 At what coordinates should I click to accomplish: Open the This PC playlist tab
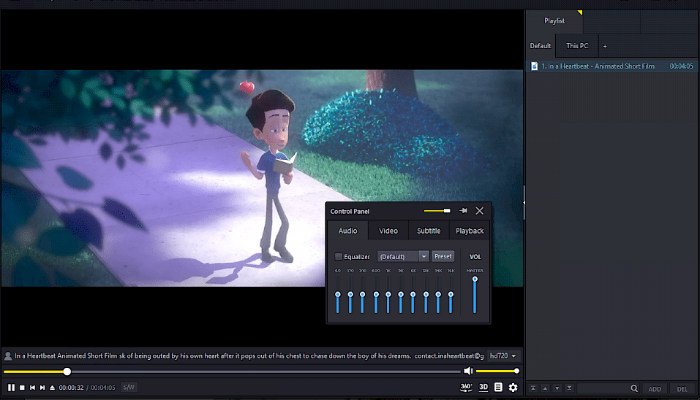pos(577,46)
